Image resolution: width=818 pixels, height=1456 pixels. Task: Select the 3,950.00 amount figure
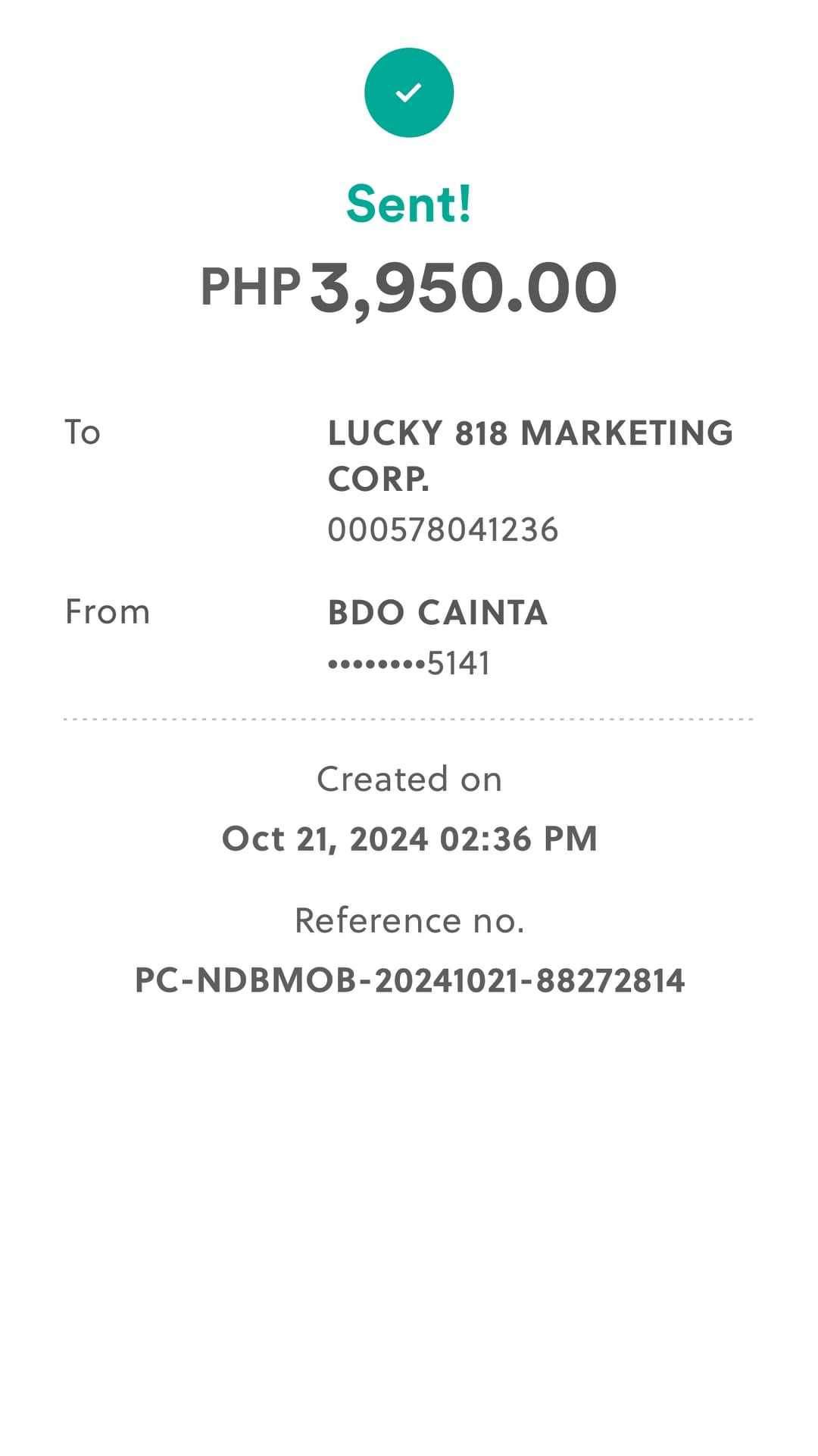pyautogui.click(x=464, y=288)
